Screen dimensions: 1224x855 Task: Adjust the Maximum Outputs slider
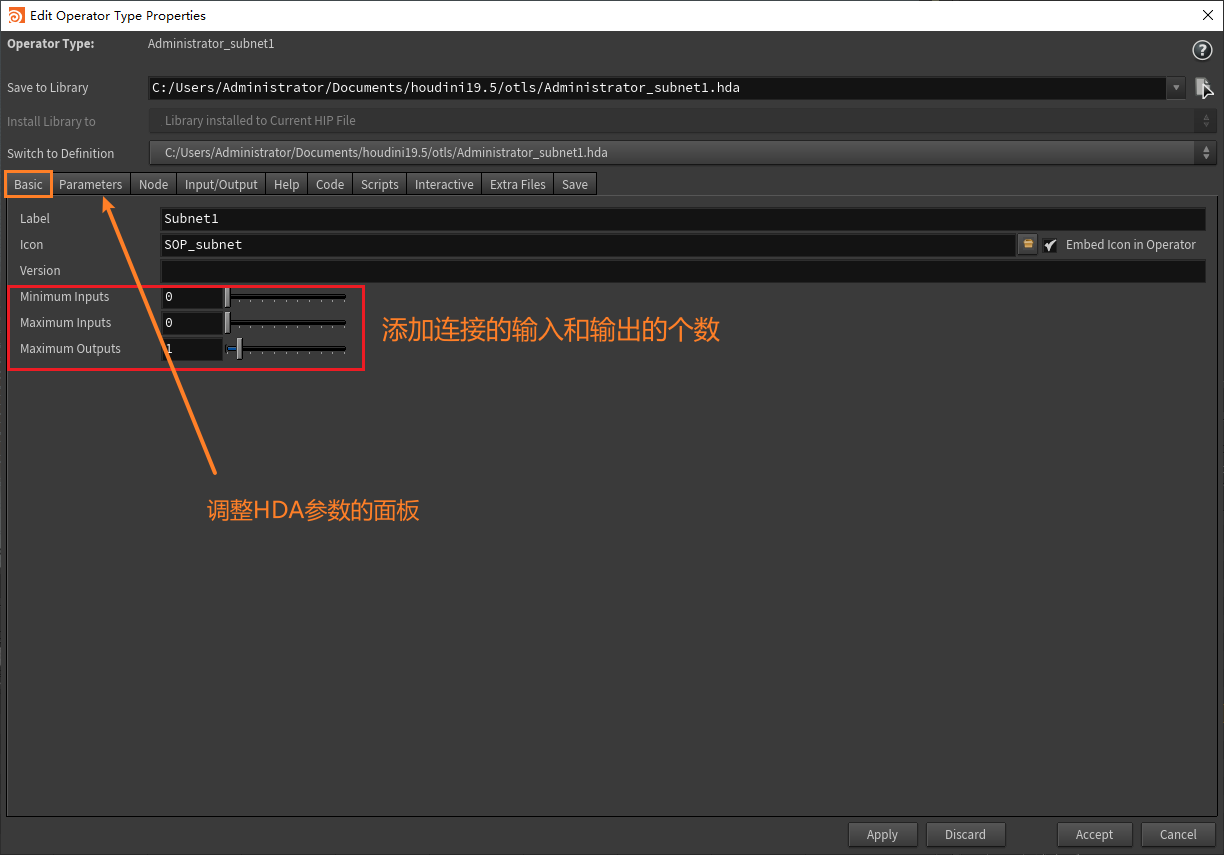click(x=286, y=349)
